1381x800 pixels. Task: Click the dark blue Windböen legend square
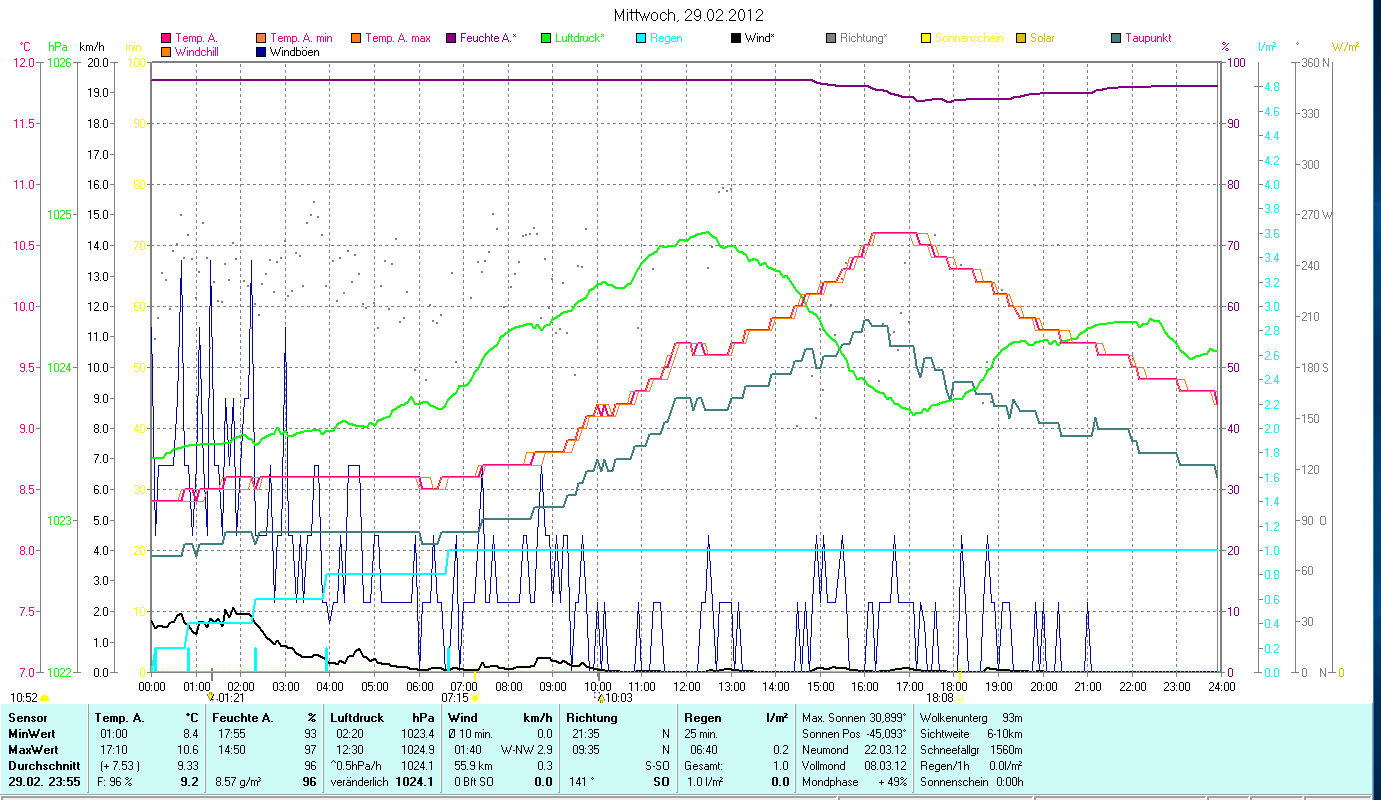261,52
